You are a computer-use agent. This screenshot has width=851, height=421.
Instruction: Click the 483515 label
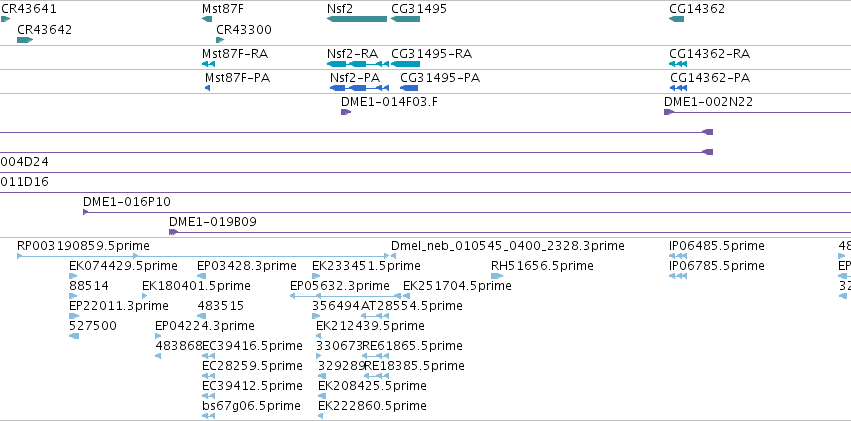click(220, 306)
